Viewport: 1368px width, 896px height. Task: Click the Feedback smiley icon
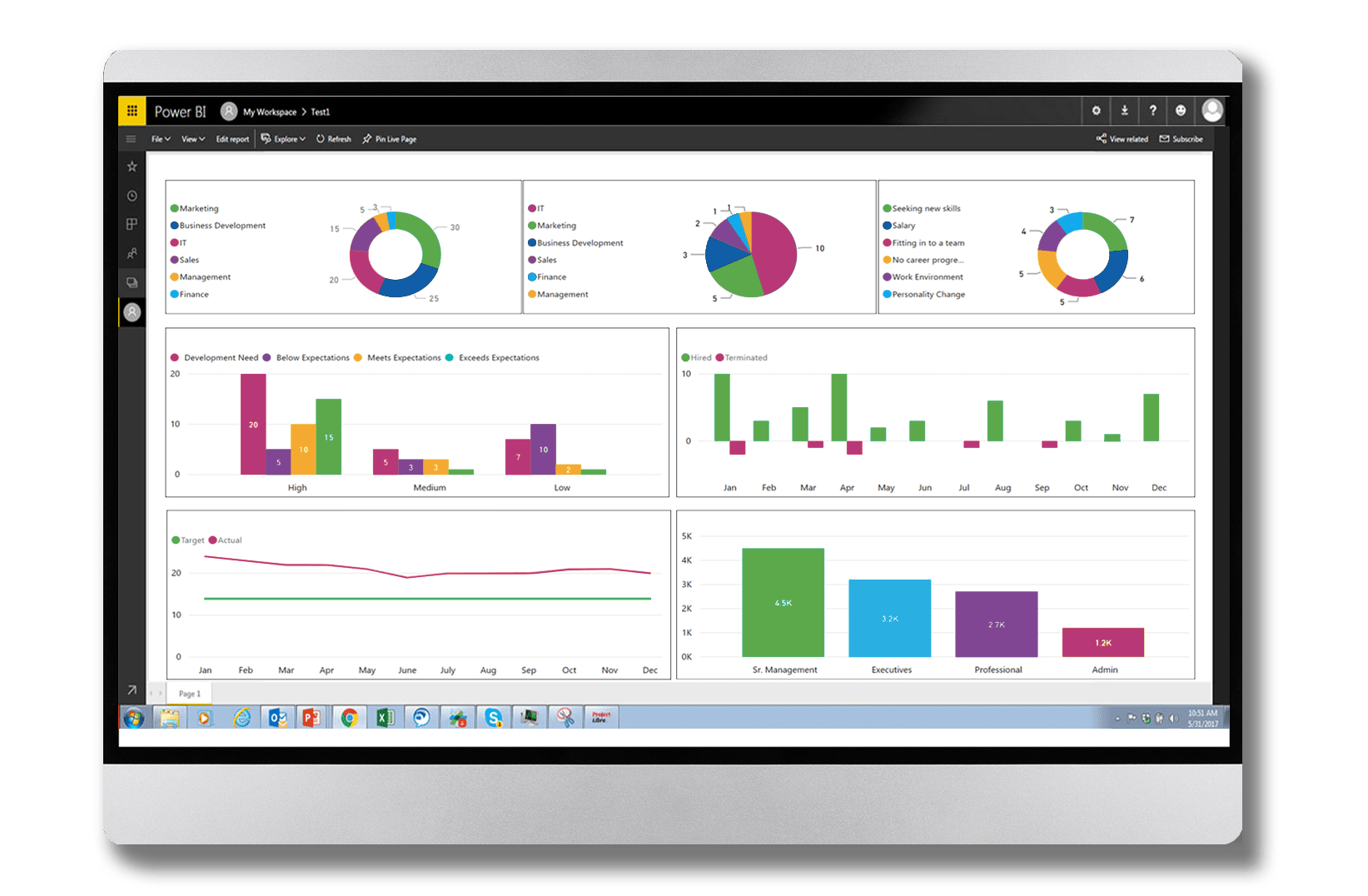point(1181,111)
